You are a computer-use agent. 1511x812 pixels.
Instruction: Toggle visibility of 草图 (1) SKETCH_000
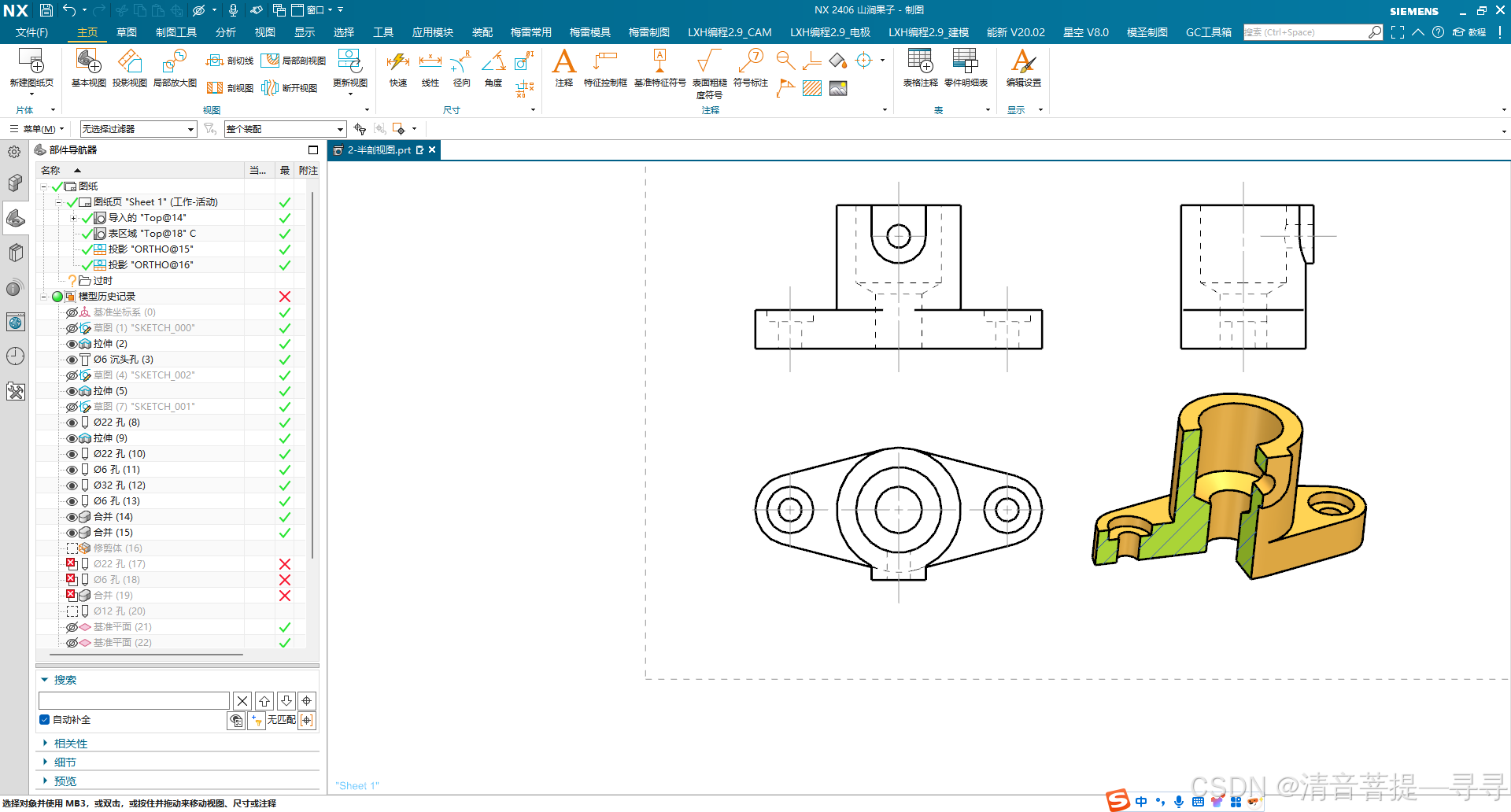(x=72, y=328)
